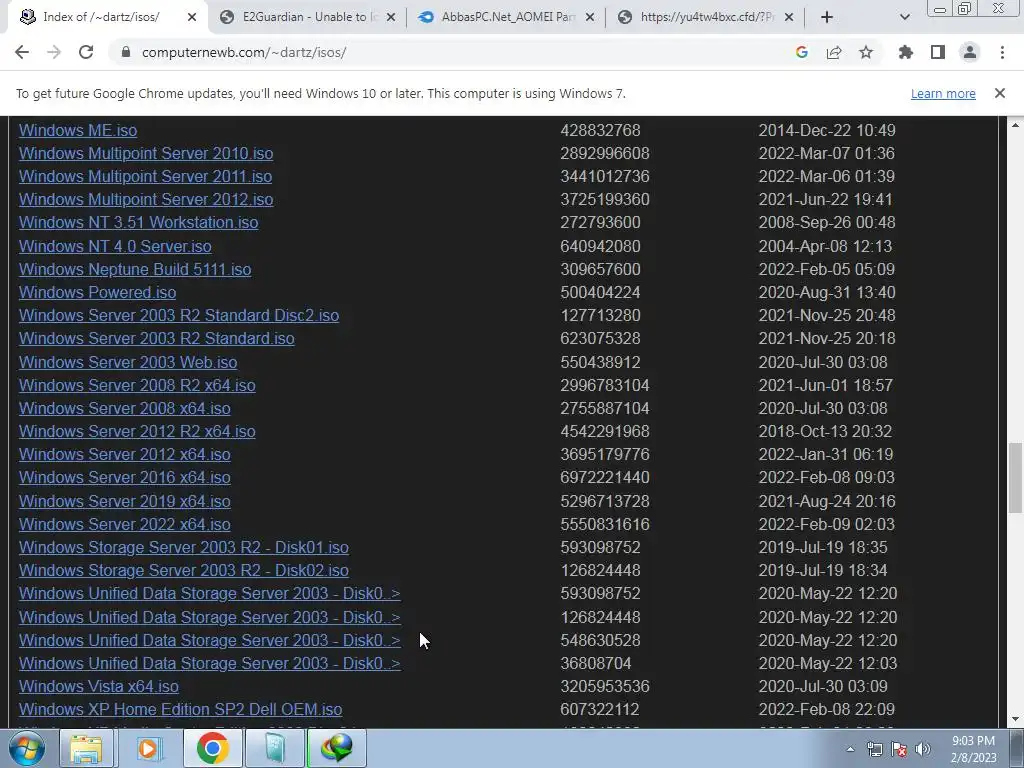This screenshot has height=768, width=1024.
Task: Download Windows XP Home Edition SP2 Dell OEM.iso
Action: pos(180,709)
